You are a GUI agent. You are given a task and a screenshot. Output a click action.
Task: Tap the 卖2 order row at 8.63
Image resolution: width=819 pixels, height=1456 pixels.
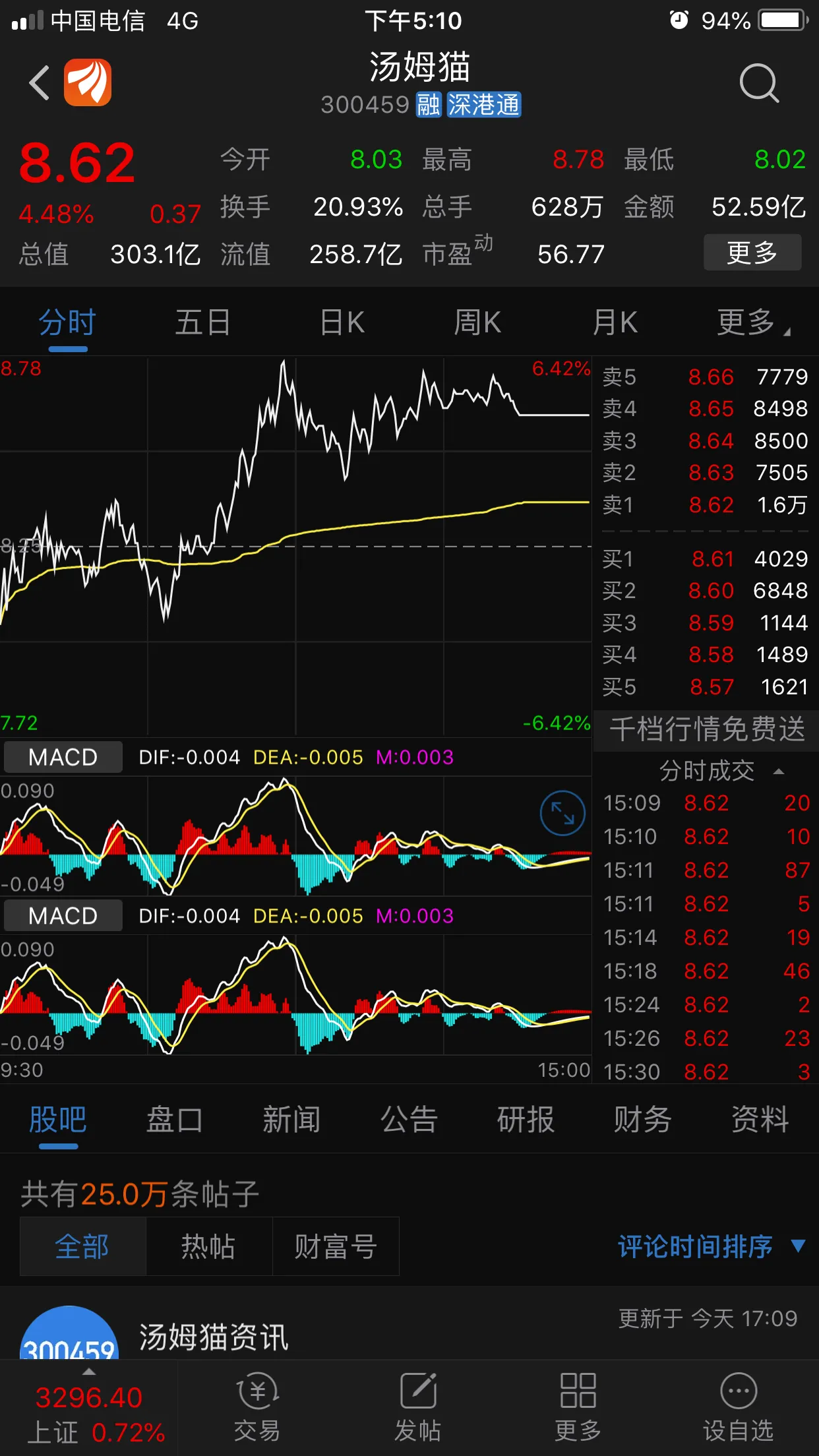point(705,472)
